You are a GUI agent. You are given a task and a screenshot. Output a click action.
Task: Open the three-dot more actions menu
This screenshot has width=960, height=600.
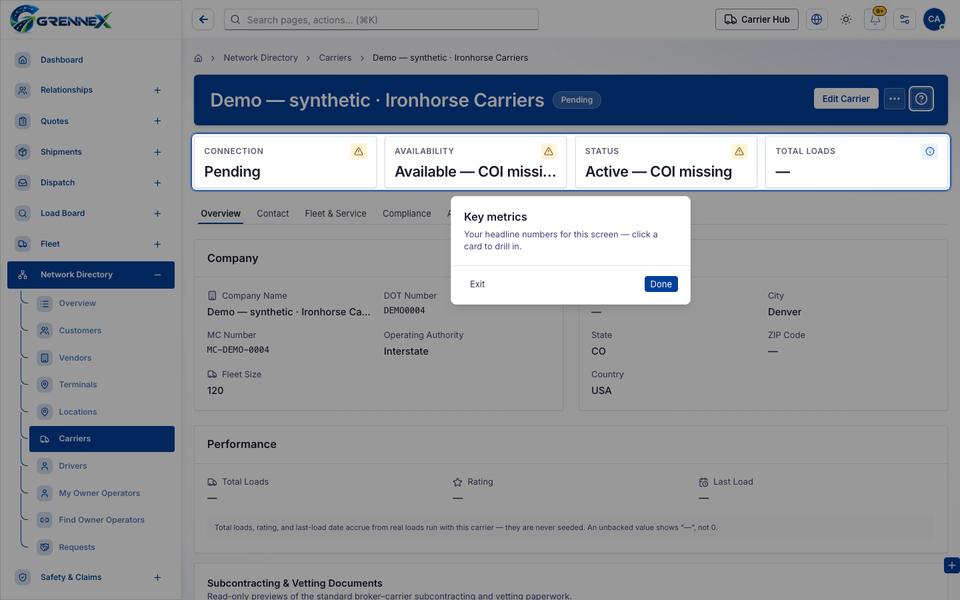tap(894, 99)
